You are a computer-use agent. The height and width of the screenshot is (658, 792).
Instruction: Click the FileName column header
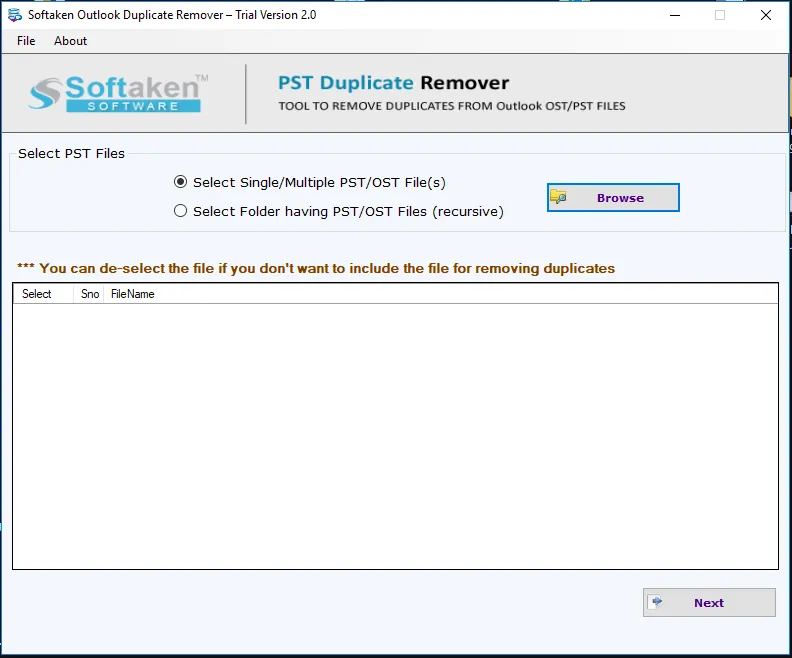(x=132, y=294)
